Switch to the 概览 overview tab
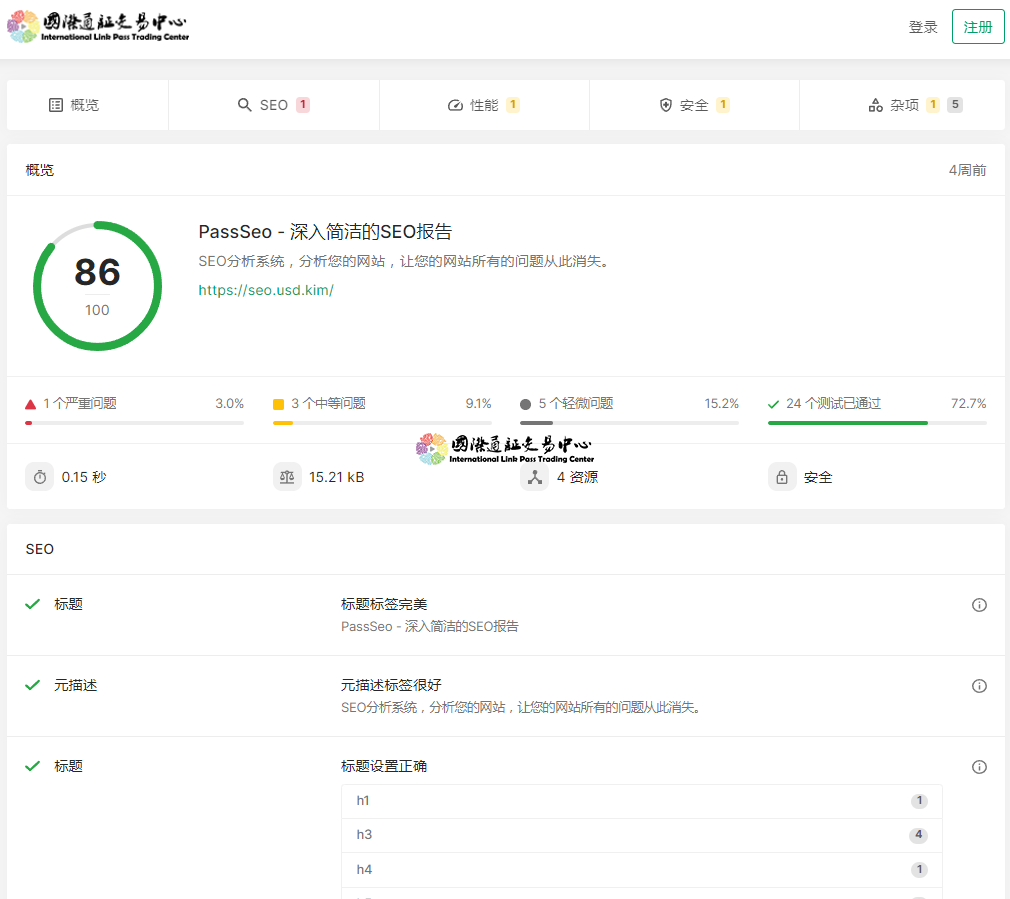 coord(87,105)
